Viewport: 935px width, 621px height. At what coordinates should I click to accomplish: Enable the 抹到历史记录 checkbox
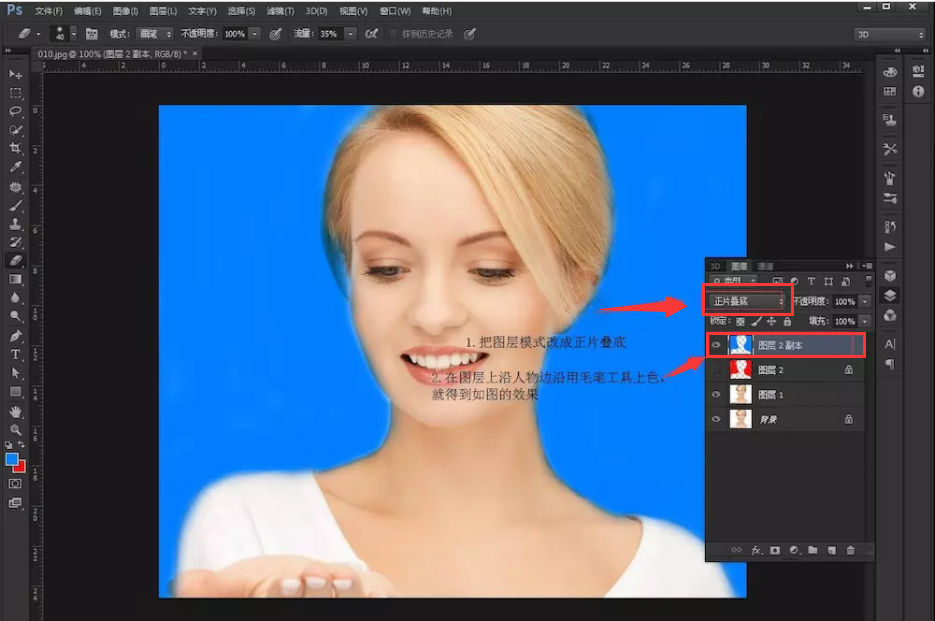(393, 34)
